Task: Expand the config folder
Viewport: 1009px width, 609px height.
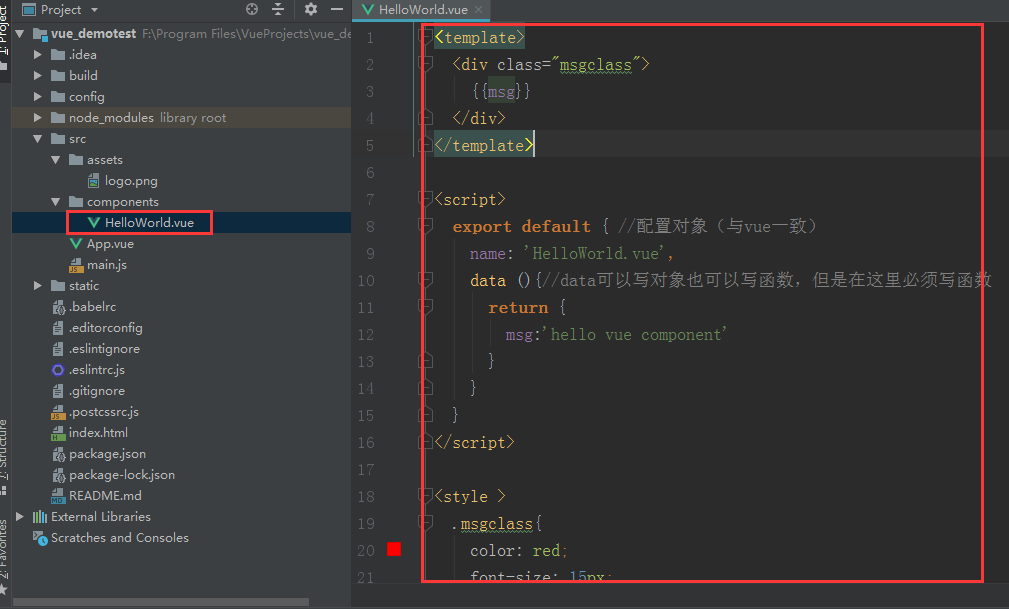Action: pos(37,97)
